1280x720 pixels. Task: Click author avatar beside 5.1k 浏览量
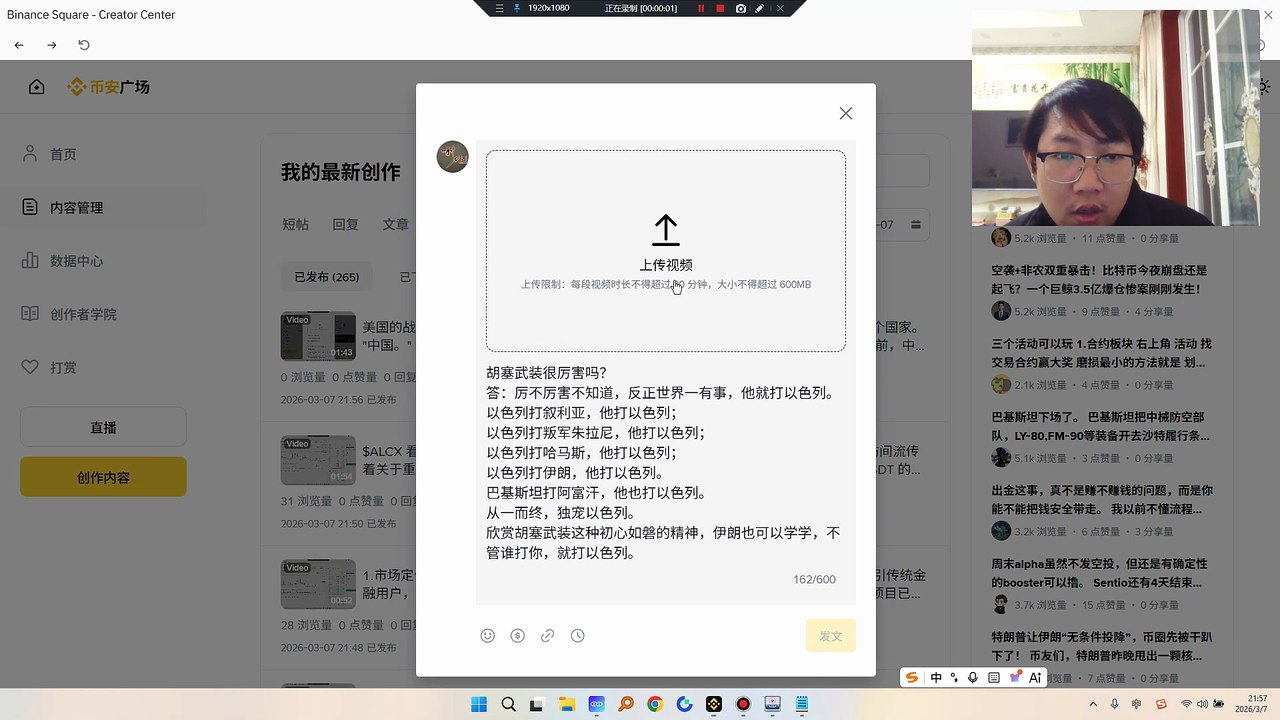pos(1001,458)
